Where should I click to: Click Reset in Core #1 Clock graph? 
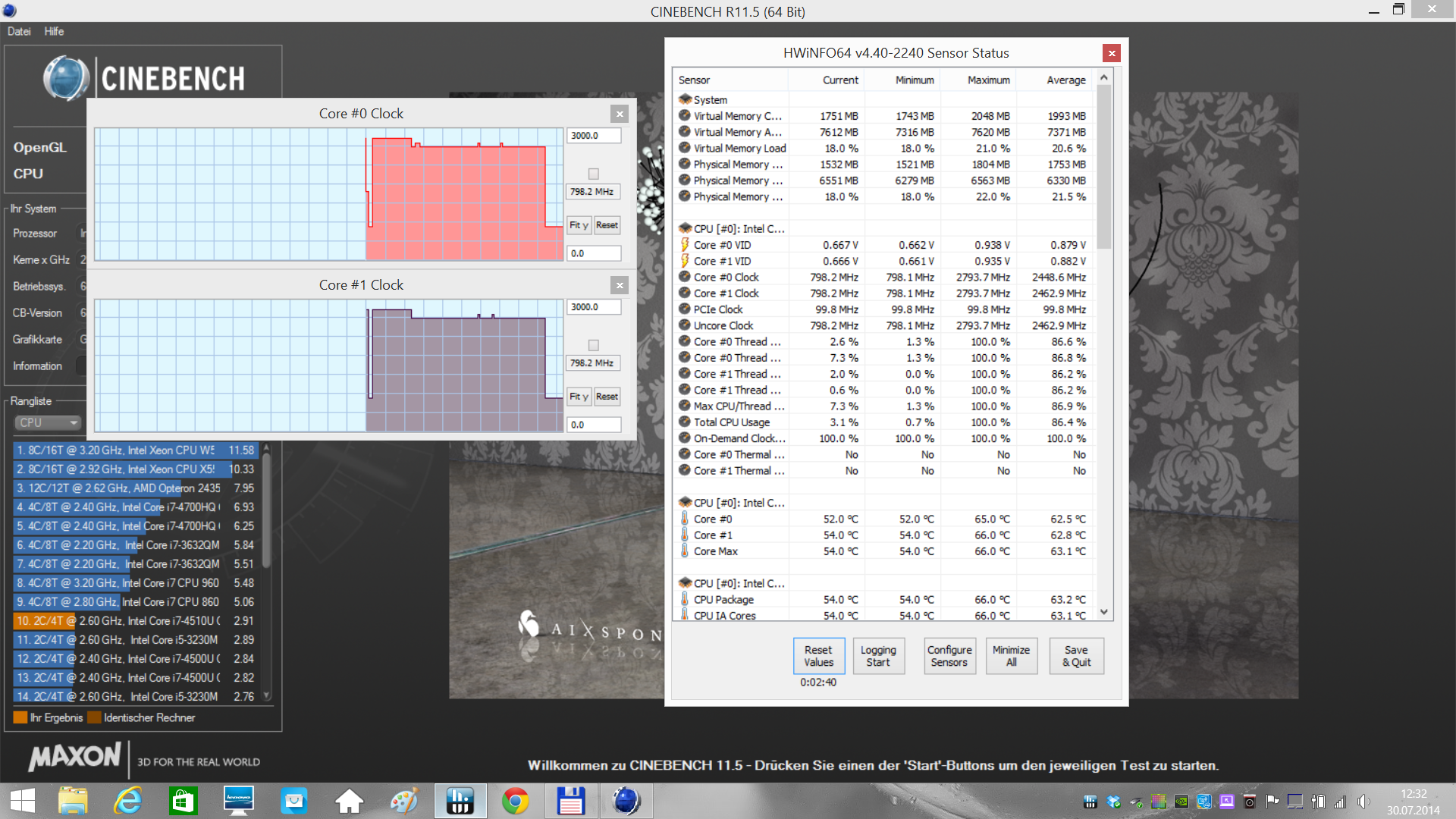(x=607, y=397)
